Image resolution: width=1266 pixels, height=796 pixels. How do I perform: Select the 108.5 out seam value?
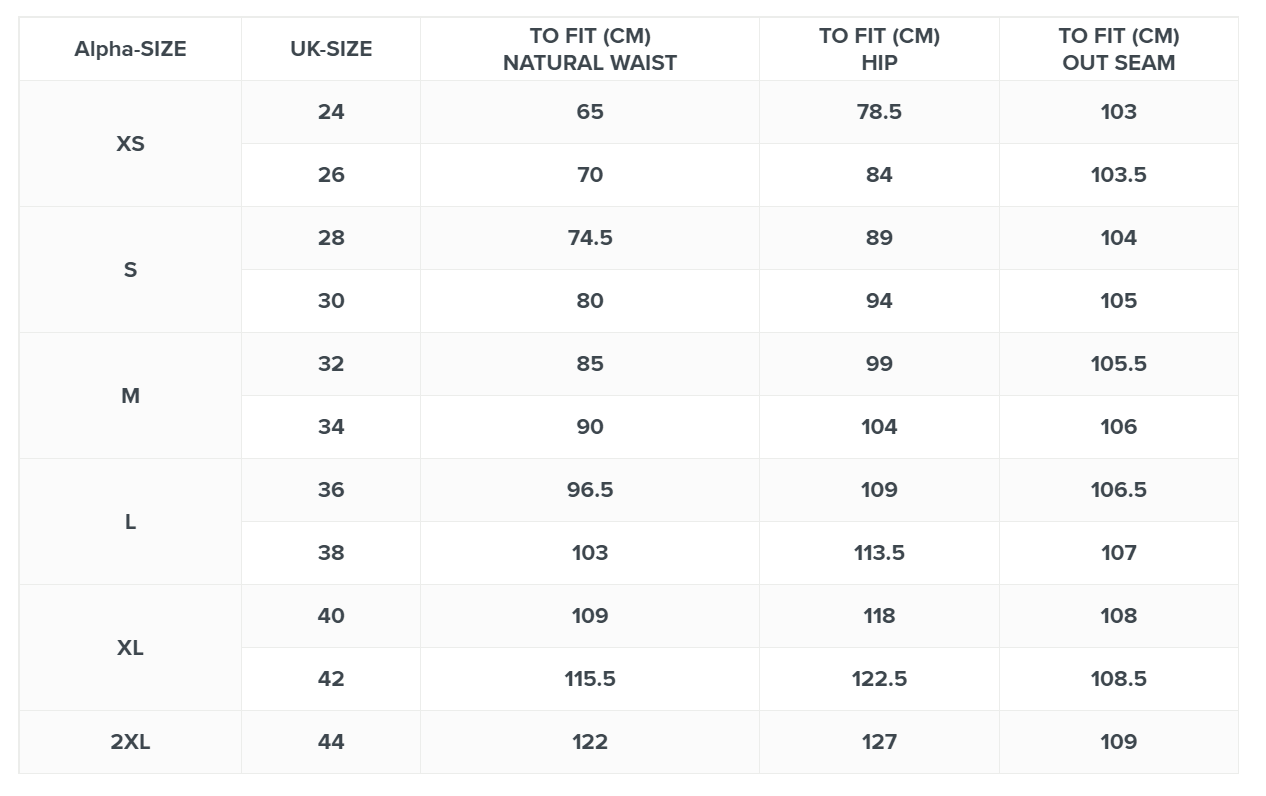(x=1118, y=678)
